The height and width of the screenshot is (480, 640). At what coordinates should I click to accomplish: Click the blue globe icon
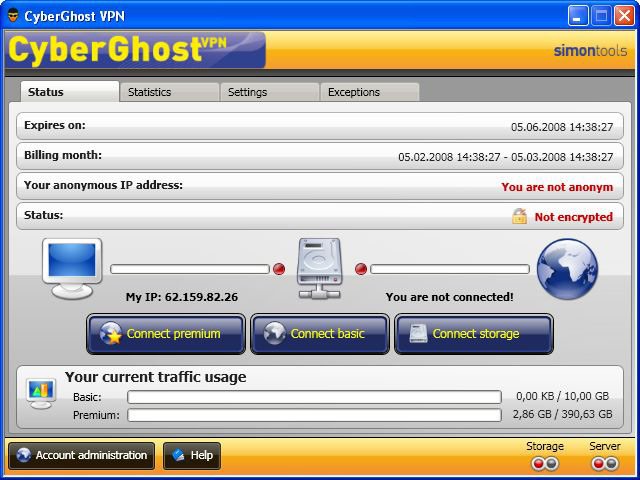click(x=567, y=269)
